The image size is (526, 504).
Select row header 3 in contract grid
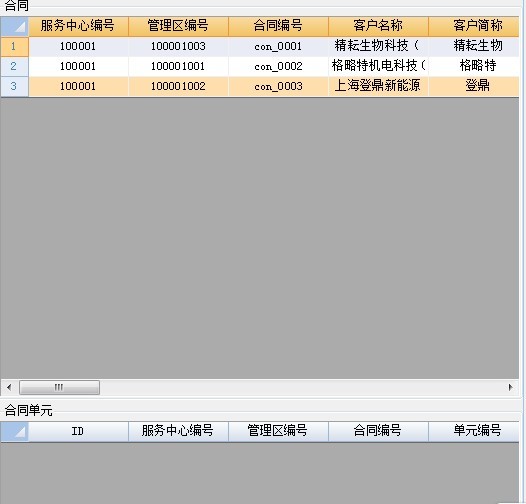point(14,86)
